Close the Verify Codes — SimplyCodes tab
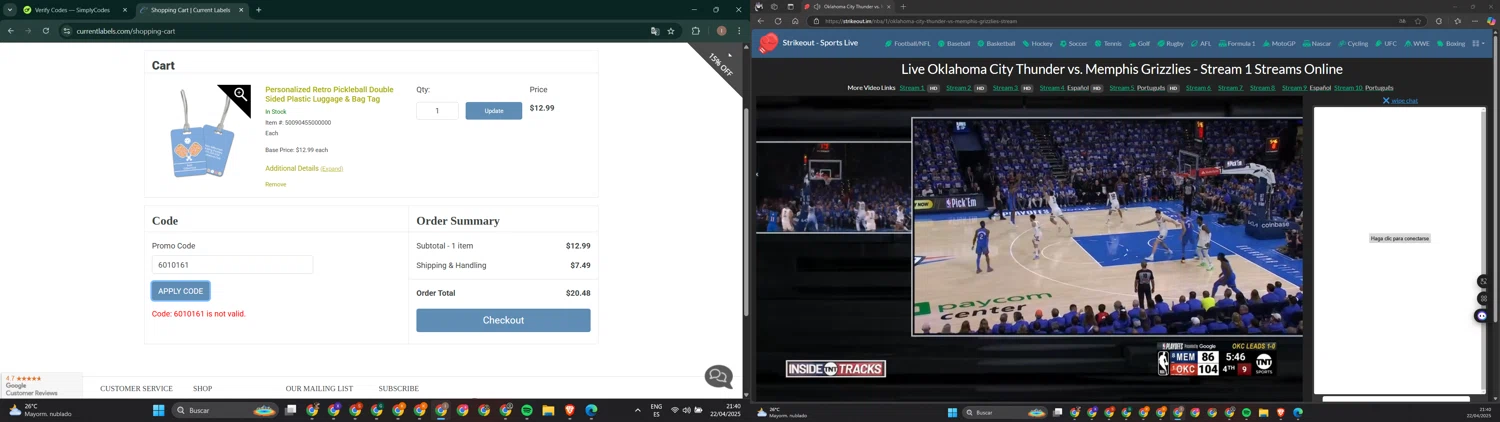The height and width of the screenshot is (422, 1500). 125,10
